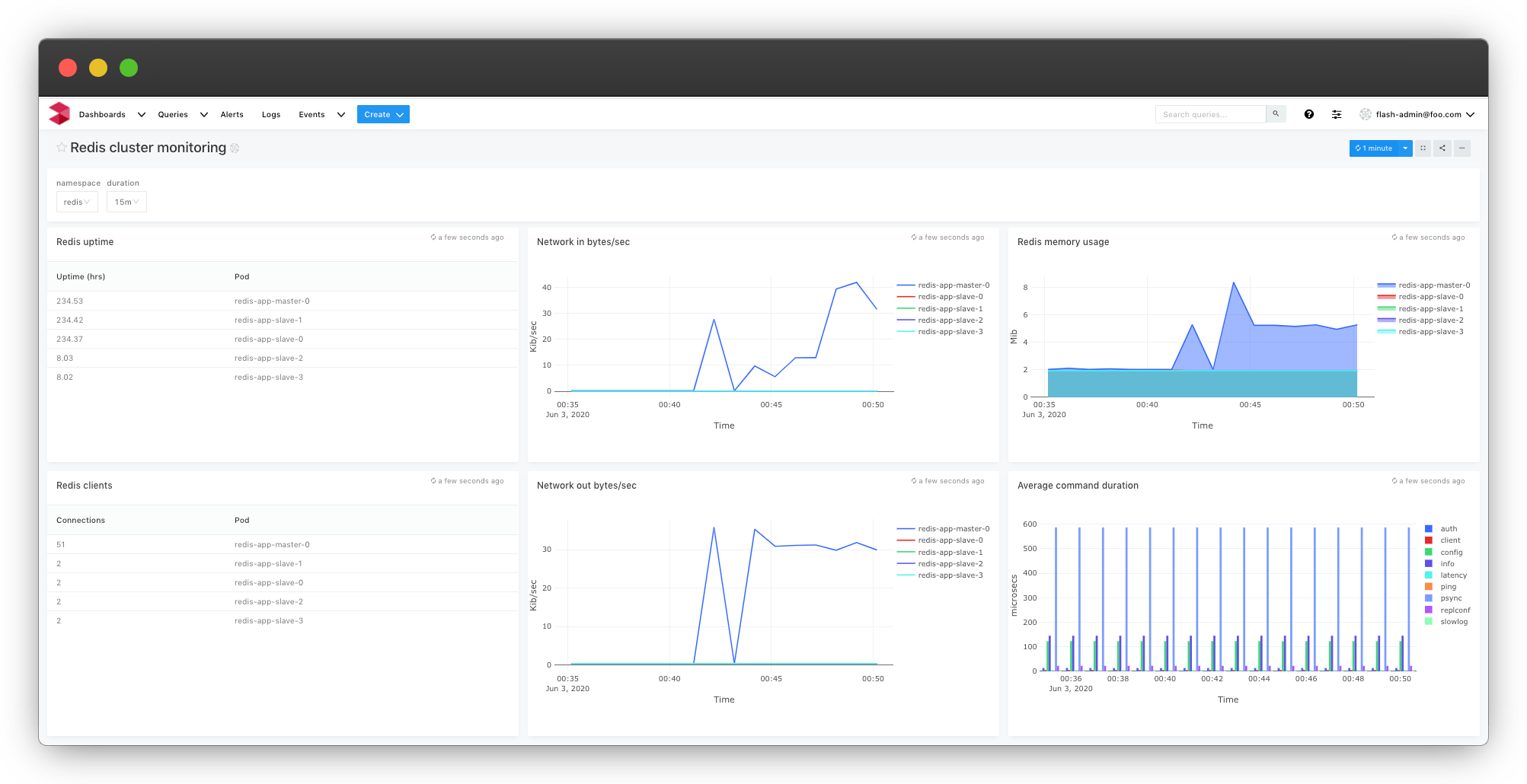Click the 234.53 uptime value
Screen dimensions: 1527x784
(x=69, y=301)
